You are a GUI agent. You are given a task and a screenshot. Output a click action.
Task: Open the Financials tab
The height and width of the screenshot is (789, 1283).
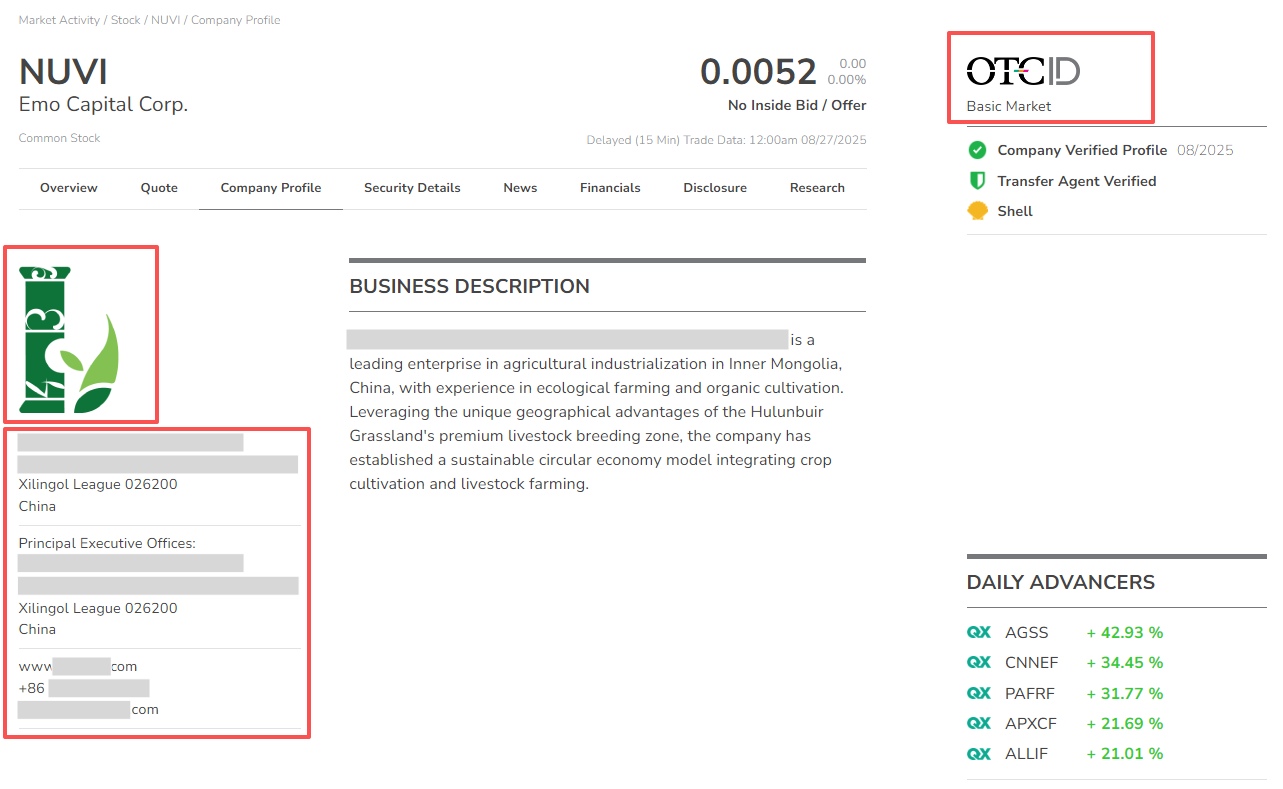tap(610, 188)
